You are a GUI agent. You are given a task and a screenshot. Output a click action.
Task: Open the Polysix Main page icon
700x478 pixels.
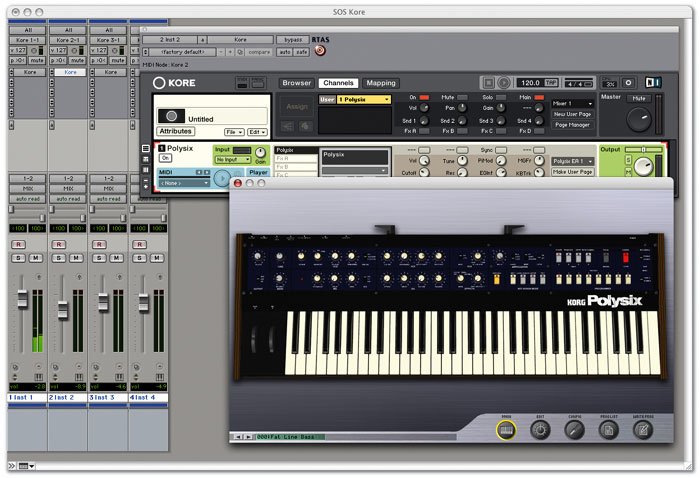click(x=506, y=430)
